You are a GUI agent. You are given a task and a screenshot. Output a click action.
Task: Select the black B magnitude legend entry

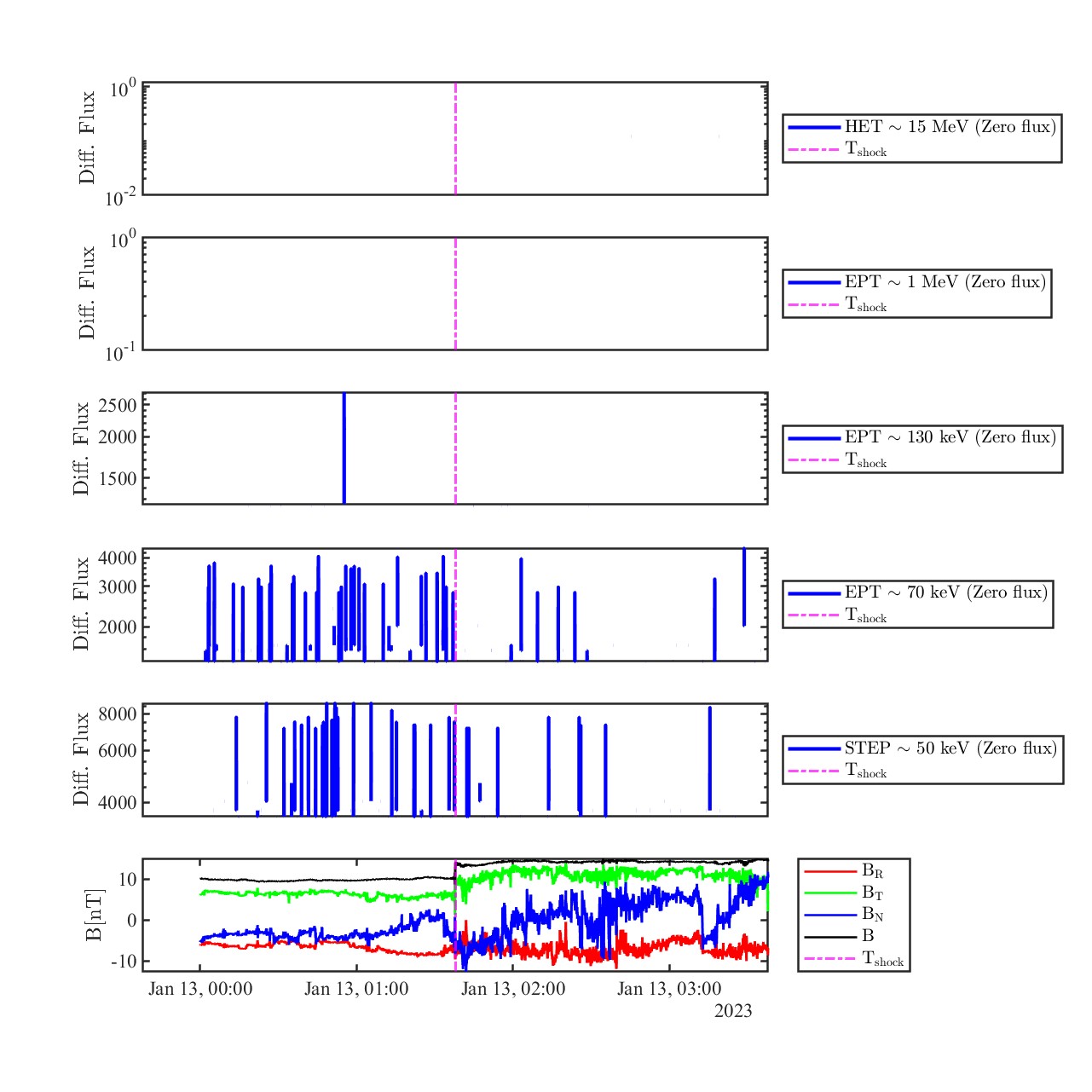click(867, 936)
